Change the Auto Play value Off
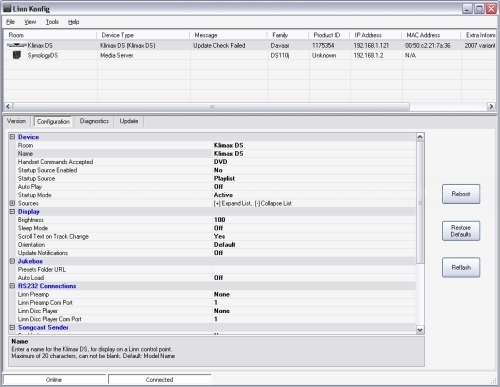This screenshot has height=387, width=500. point(314,187)
